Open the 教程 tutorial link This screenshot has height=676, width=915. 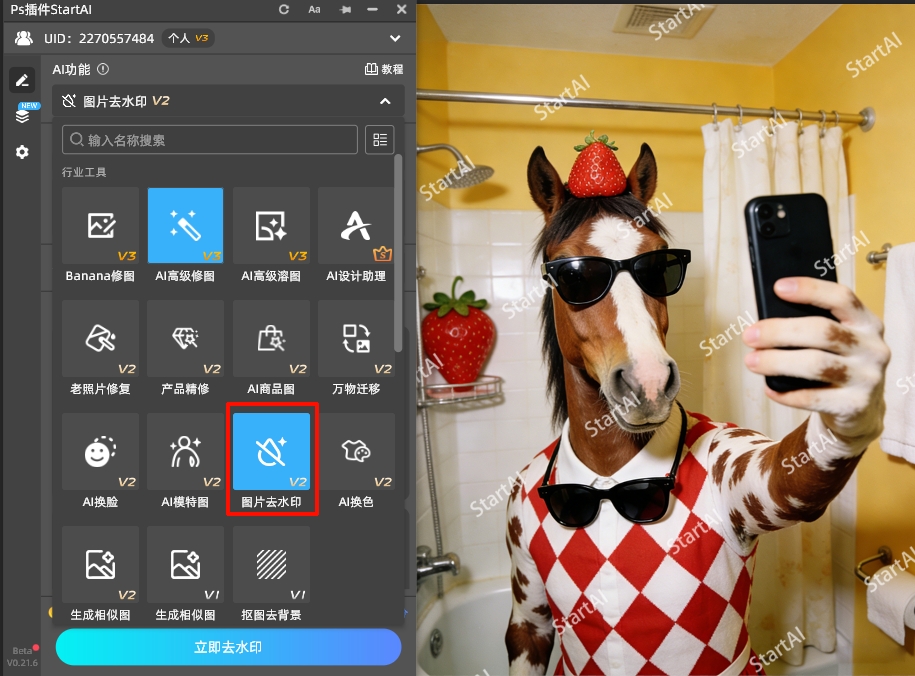pos(384,70)
